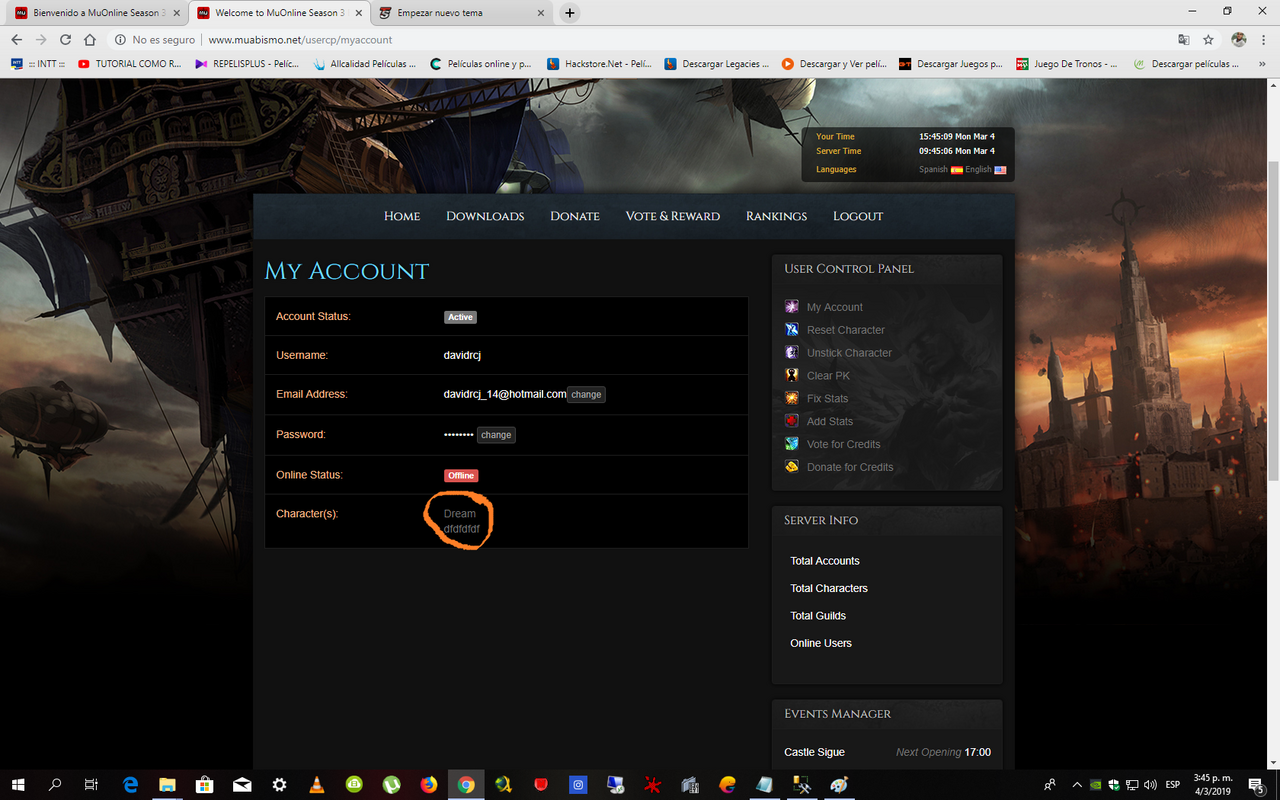The image size is (1280, 800).
Task: Go back with the browser back arrow
Action: point(16,40)
